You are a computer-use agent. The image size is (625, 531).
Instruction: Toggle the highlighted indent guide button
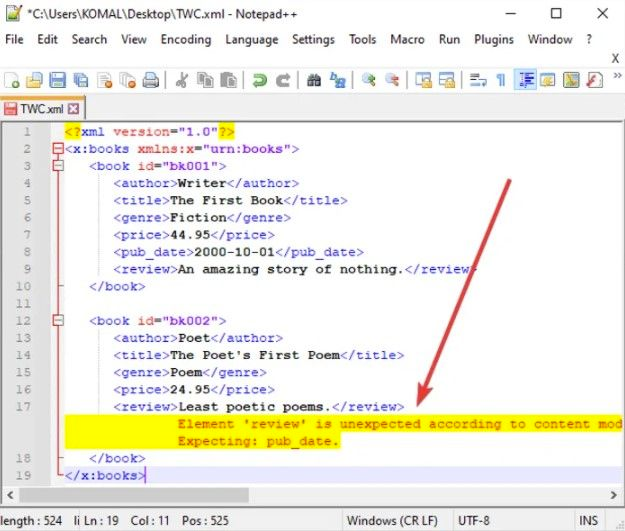click(x=525, y=80)
